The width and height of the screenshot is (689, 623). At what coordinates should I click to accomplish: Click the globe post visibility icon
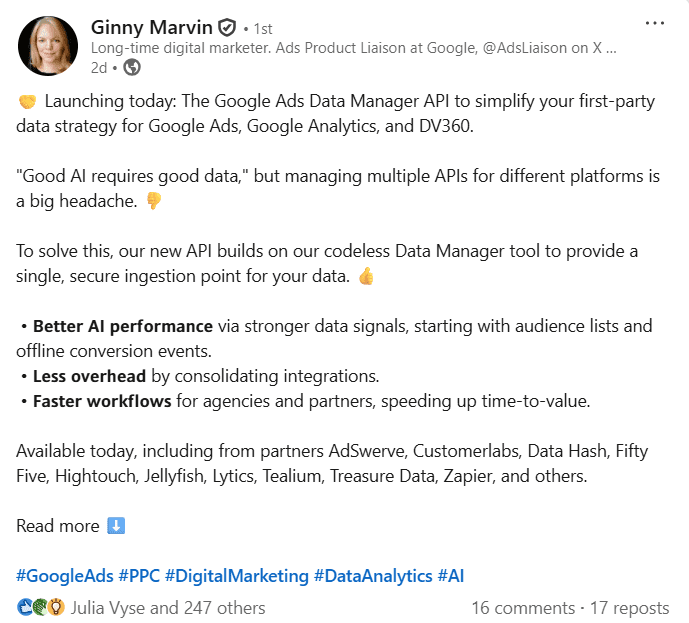[x=132, y=67]
